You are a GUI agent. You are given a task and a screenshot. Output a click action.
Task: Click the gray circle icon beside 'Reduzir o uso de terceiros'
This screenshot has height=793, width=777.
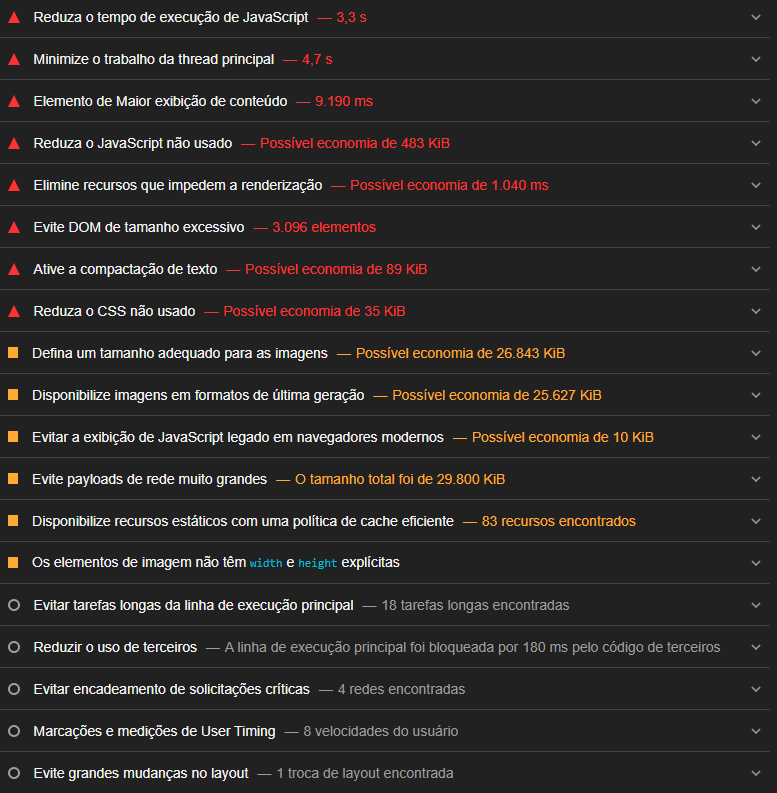[14, 647]
